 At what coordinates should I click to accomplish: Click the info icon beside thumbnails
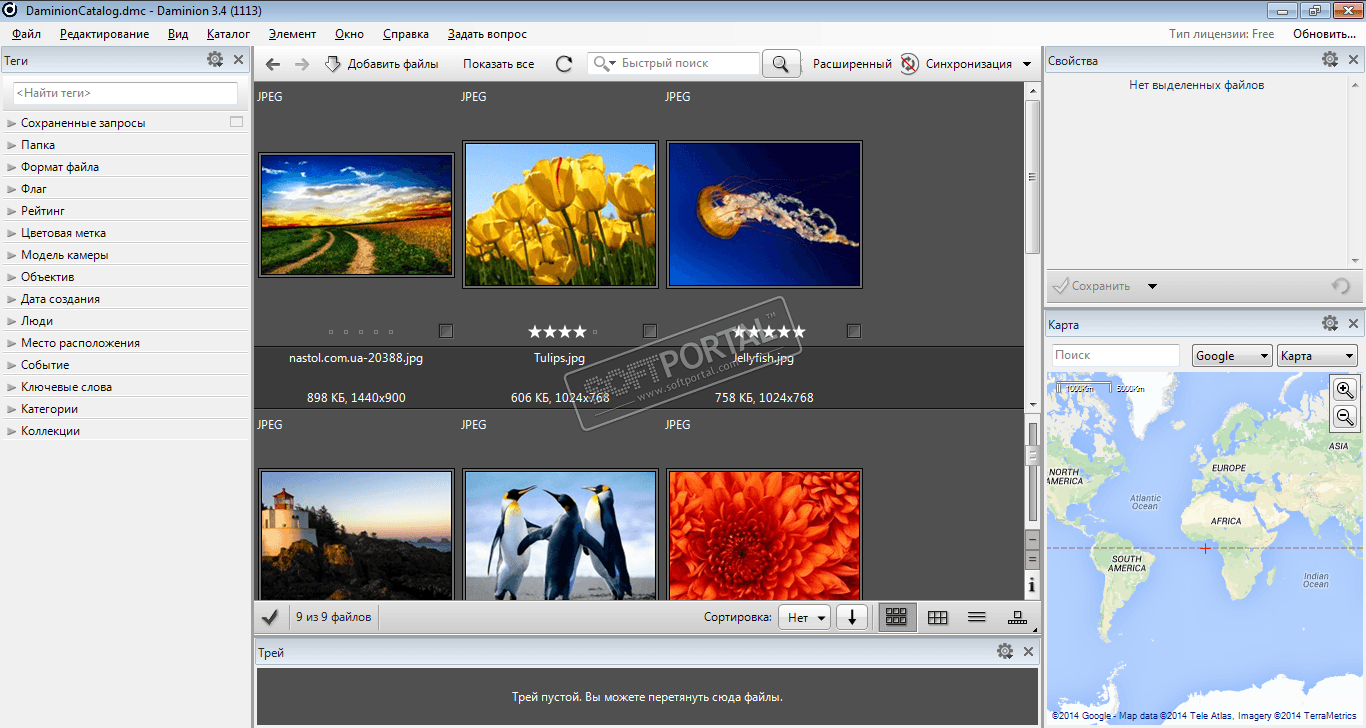pos(1032,584)
